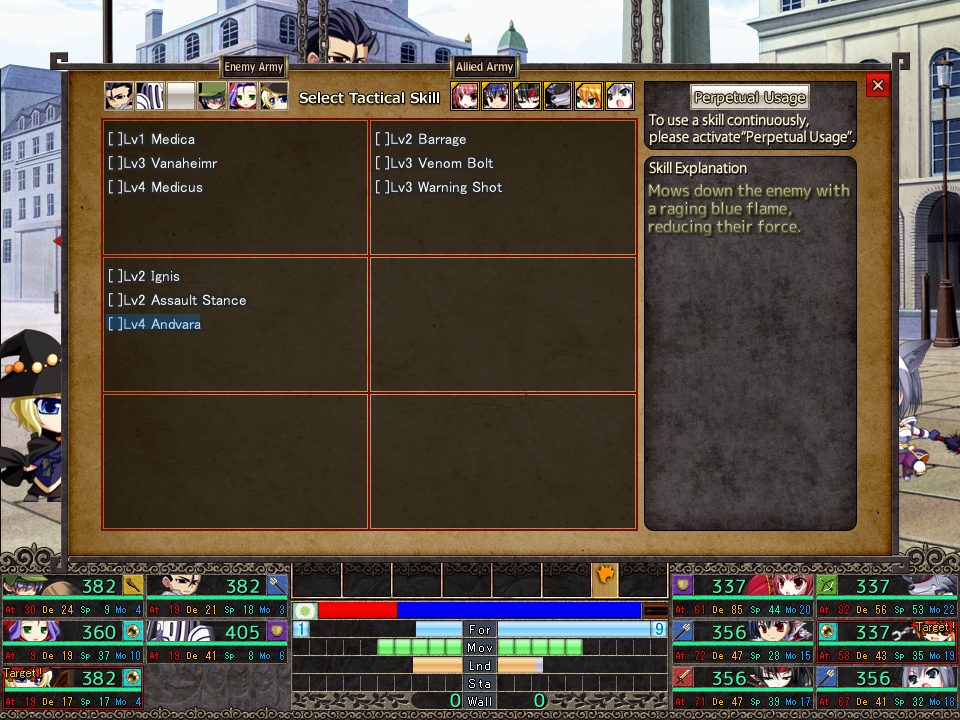Choose the orange-haired allied character portrait
Image resolution: width=960 pixels, height=720 pixels.
tap(589, 96)
